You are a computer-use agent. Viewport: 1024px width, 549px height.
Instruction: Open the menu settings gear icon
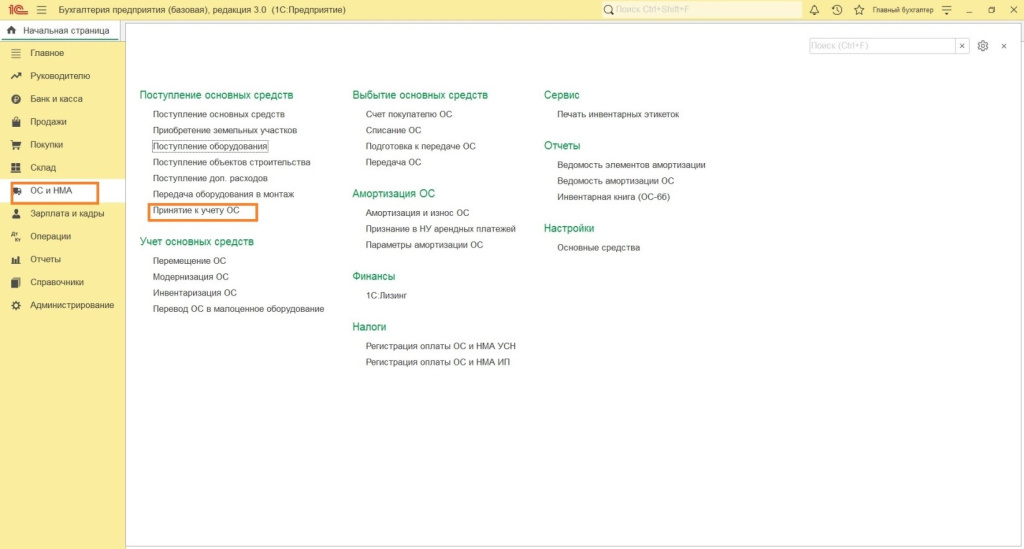[983, 46]
